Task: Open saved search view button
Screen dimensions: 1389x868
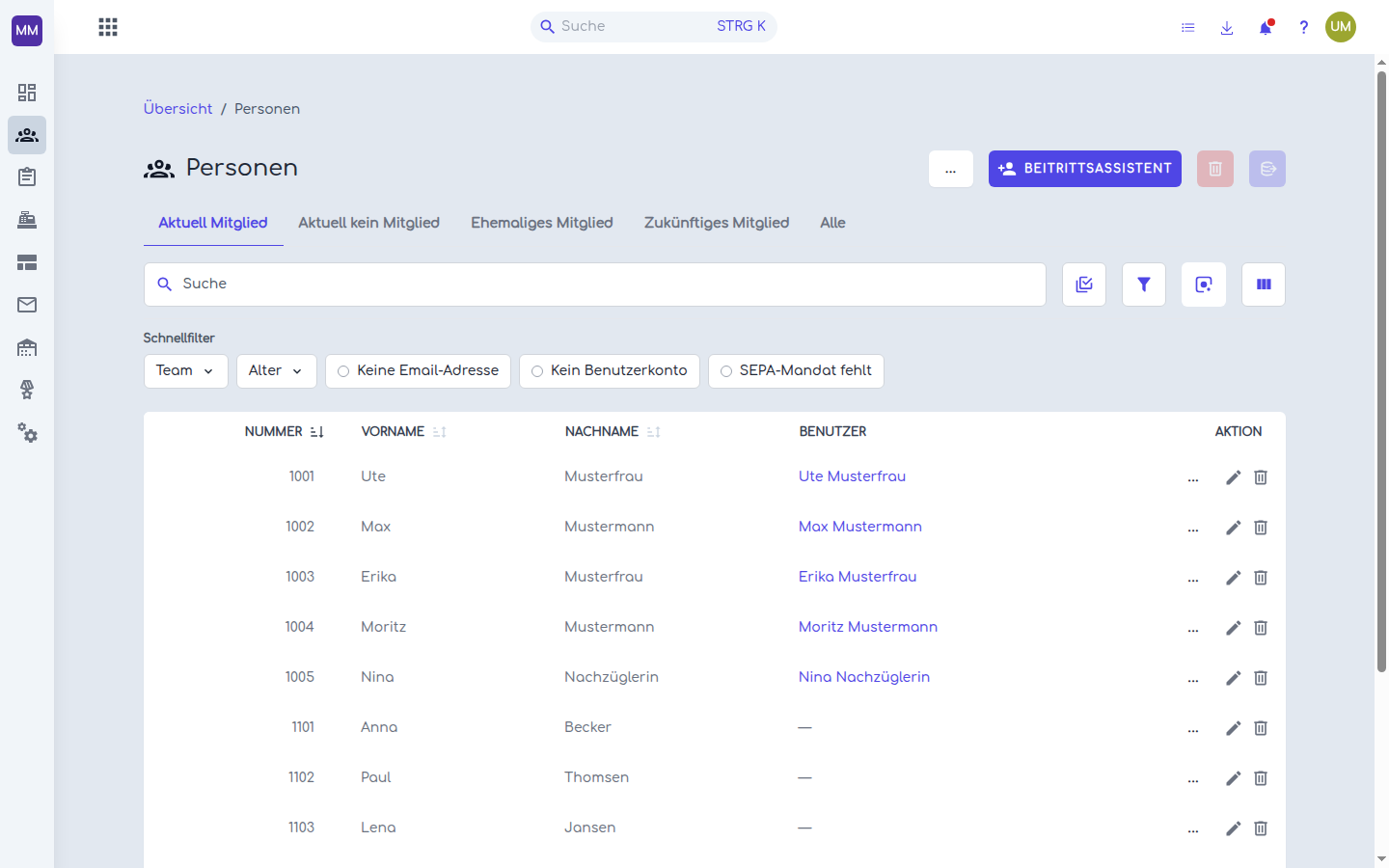Action: point(1204,285)
